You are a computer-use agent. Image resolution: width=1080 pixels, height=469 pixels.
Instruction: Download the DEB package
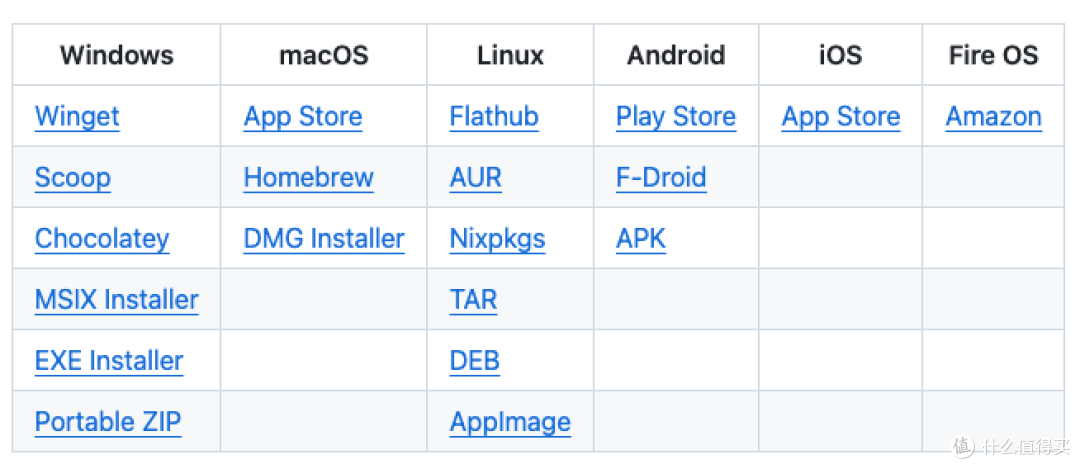pyautogui.click(x=475, y=361)
